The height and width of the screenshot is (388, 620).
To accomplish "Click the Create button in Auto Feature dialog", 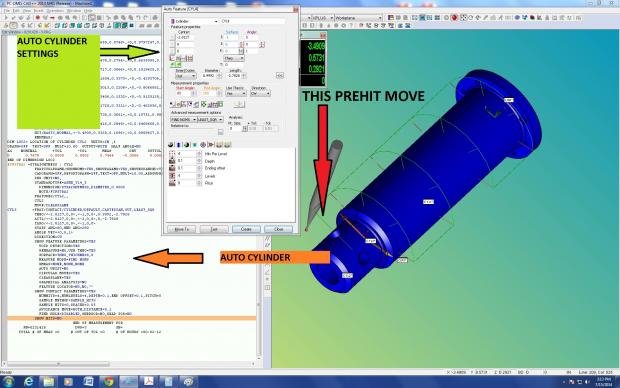I will (246, 229).
